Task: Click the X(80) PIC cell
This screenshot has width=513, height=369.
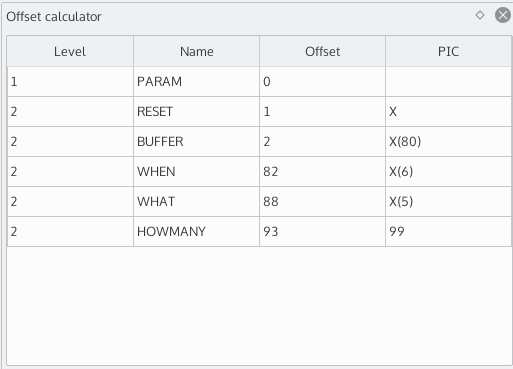Action: click(448, 142)
